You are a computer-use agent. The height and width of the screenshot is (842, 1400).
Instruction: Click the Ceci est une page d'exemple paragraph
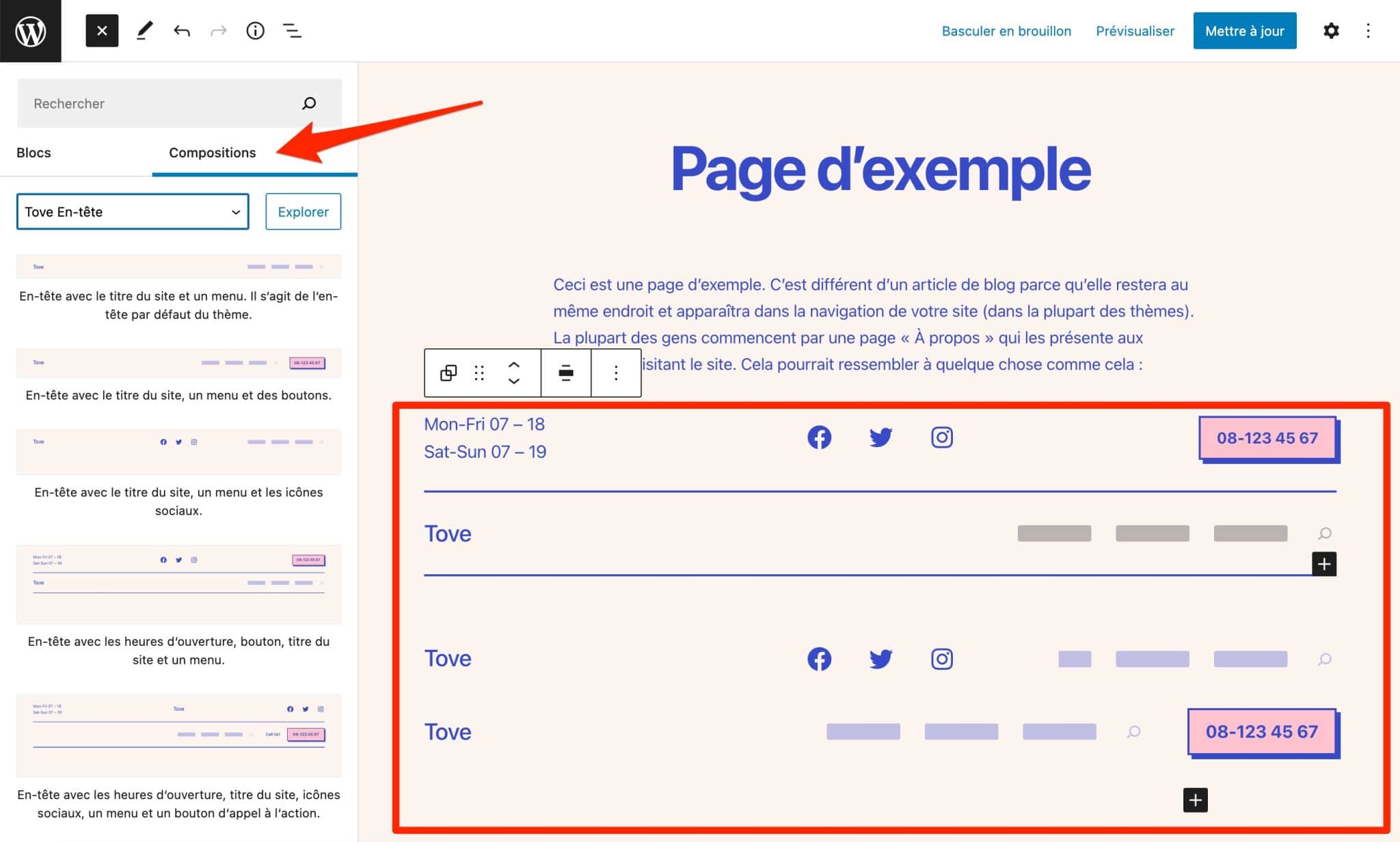pos(874,325)
